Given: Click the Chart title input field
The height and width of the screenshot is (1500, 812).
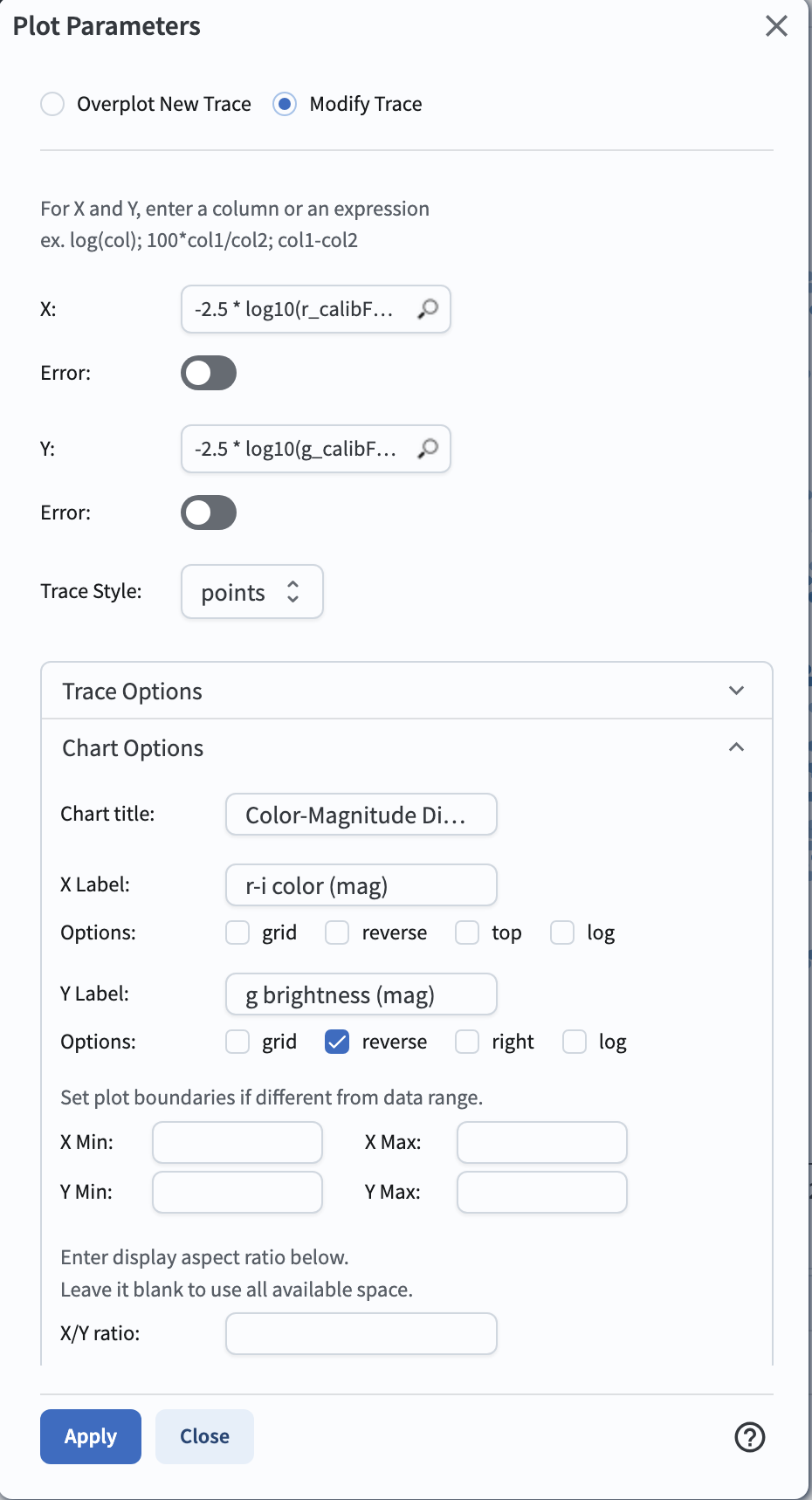Looking at the screenshot, I should click(361, 815).
